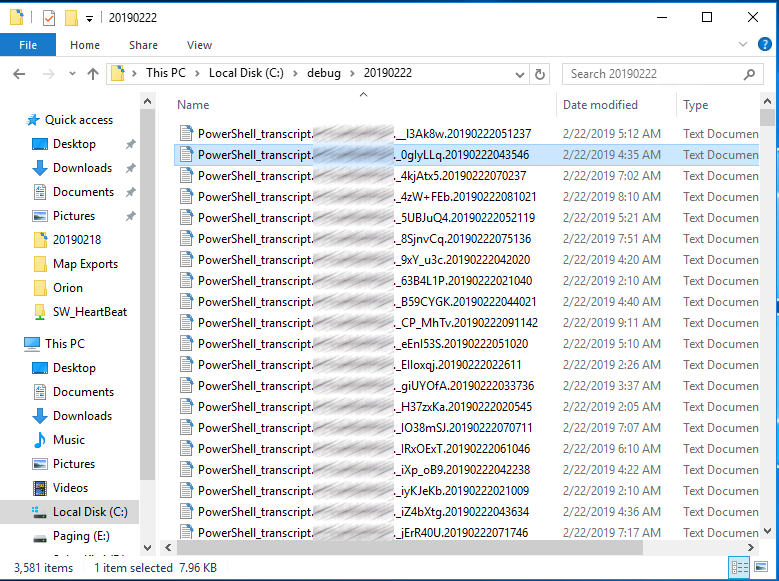Click file icon for _4zW+FEb.20190222081021

pyautogui.click(x=186, y=196)
